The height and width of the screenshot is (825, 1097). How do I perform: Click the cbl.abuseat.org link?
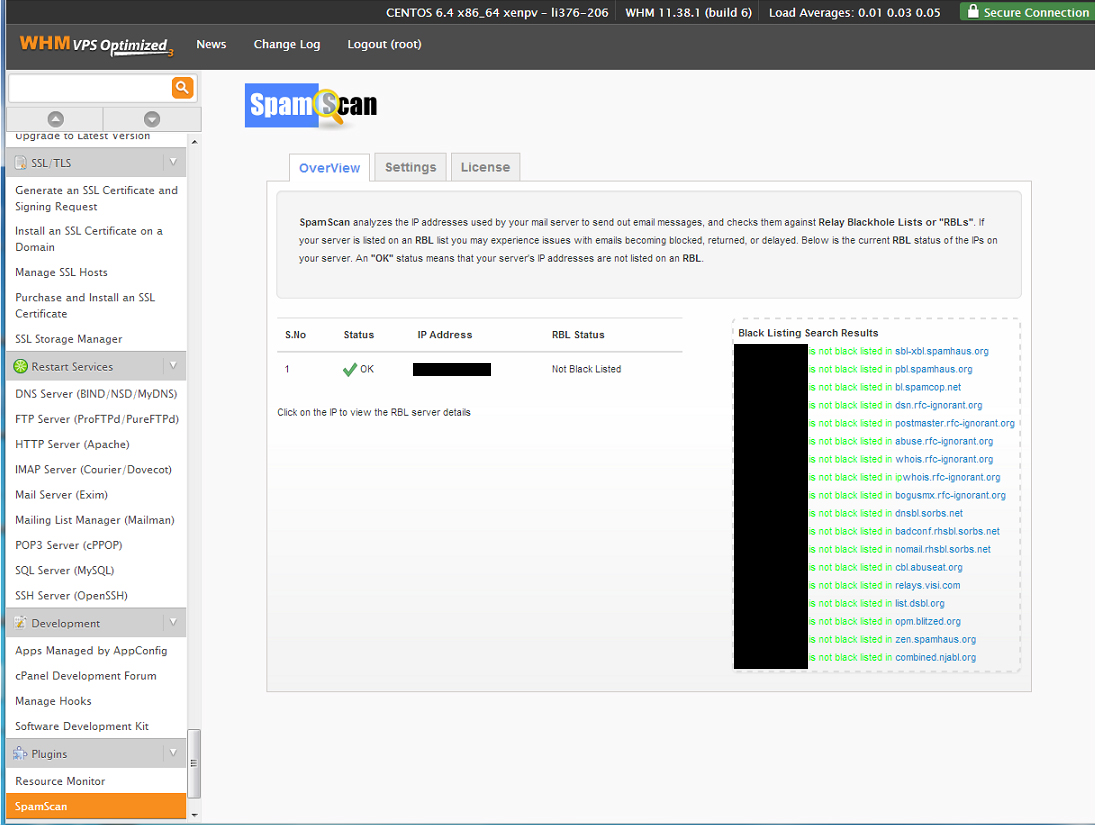[x=928, y=567]
